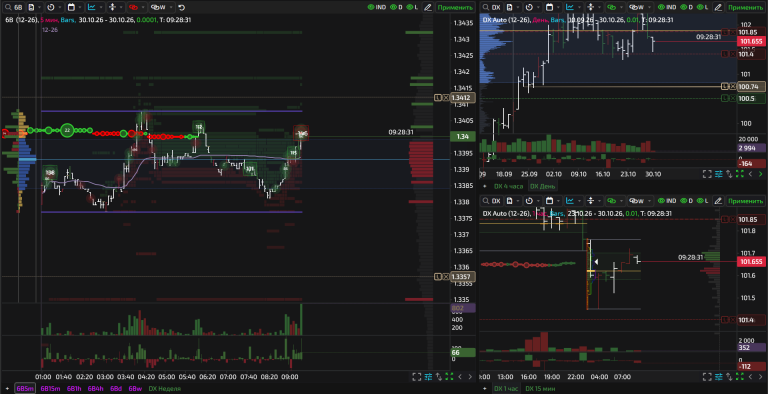Click the scroll-left arrow below the 6B chart

(x=460, y=377)
